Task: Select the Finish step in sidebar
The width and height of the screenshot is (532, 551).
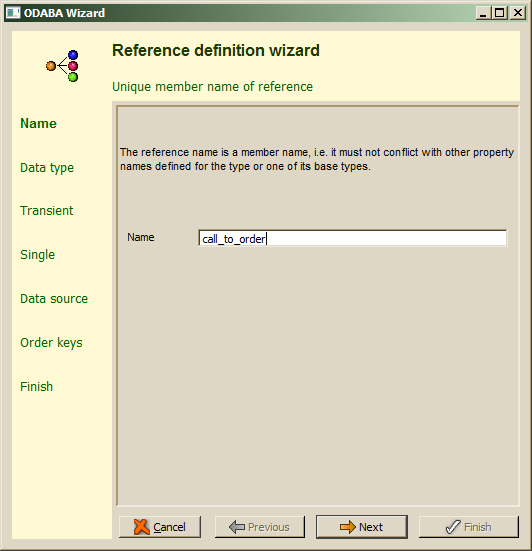Action: [x=37, y=387]
